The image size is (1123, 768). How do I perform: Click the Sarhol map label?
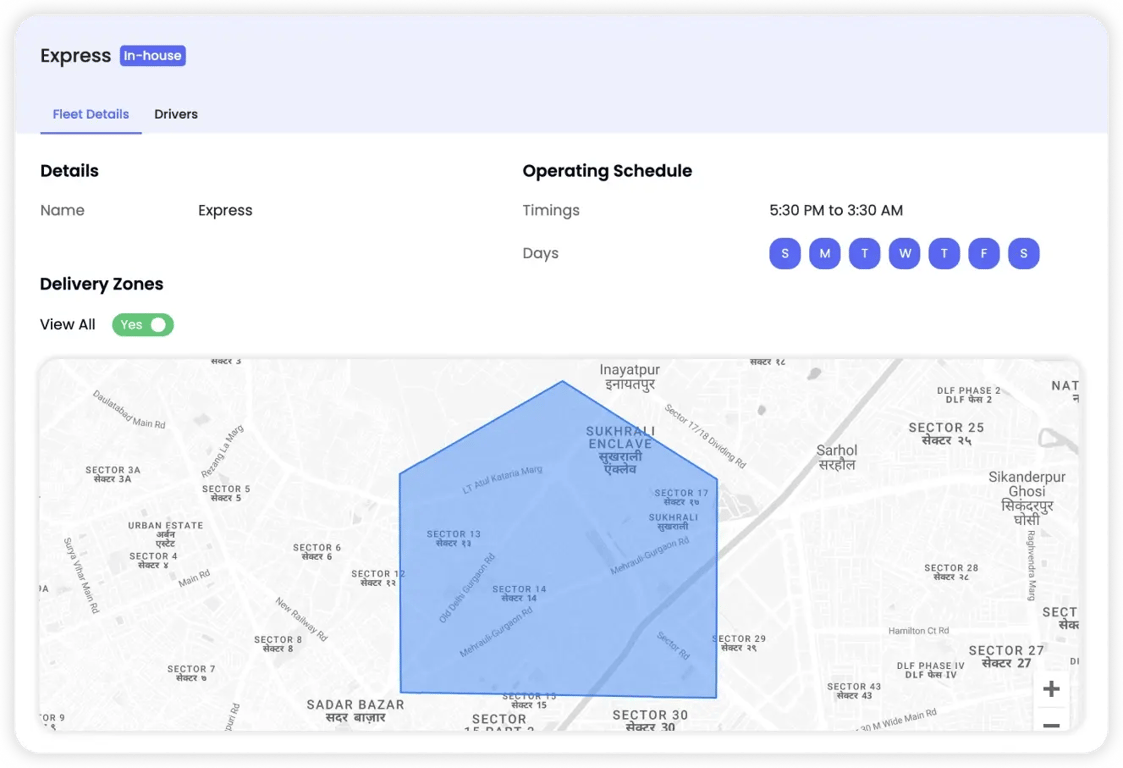click(837, 457)
